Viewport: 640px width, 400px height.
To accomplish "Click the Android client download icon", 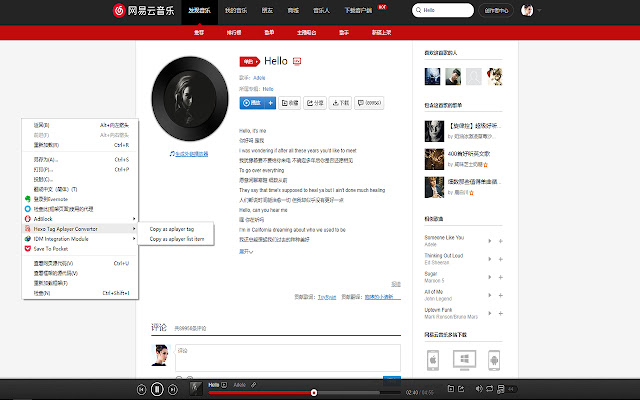I will [x=494, y=360].
